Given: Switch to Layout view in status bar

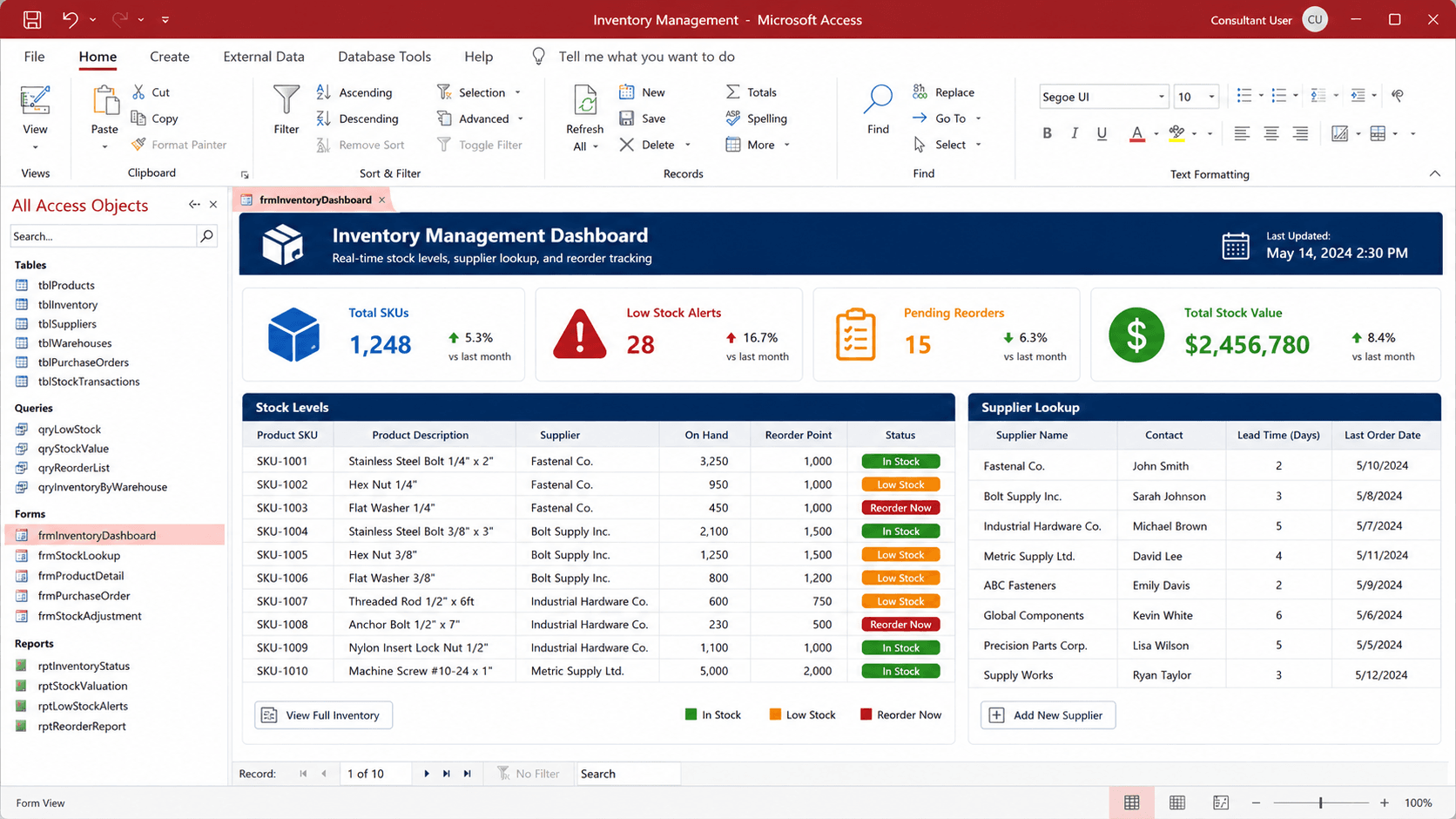Looking at the screenshot, I should (x=1221, y=803).
